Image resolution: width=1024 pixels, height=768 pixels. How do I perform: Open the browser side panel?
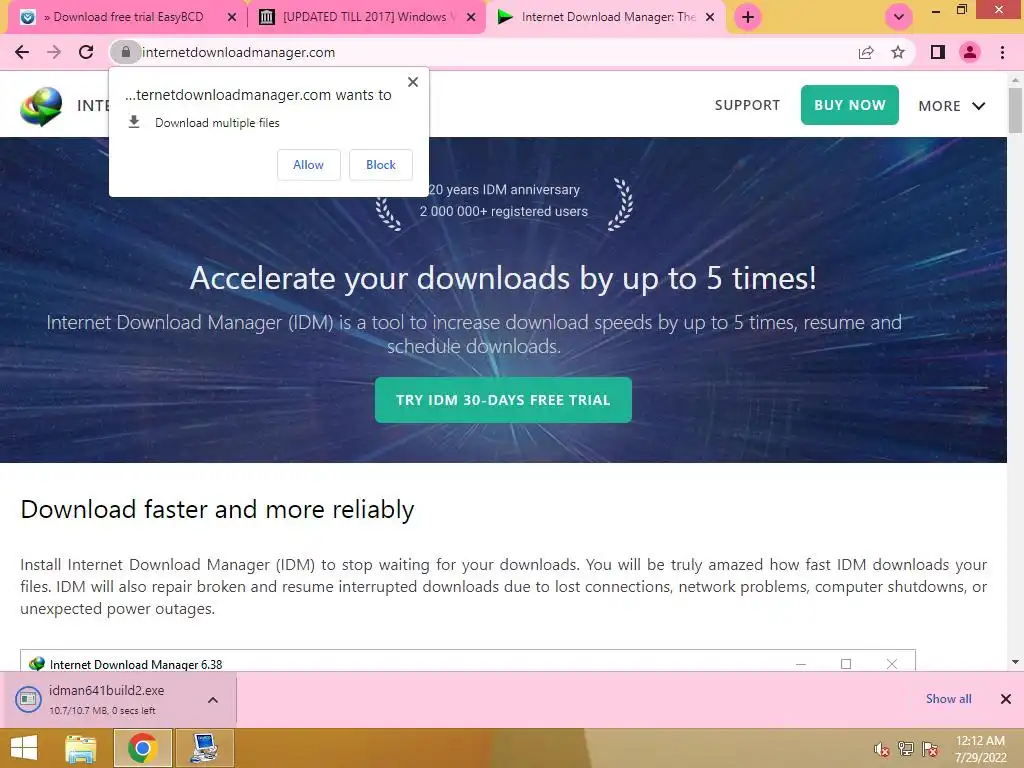click(x=938, y=52)
